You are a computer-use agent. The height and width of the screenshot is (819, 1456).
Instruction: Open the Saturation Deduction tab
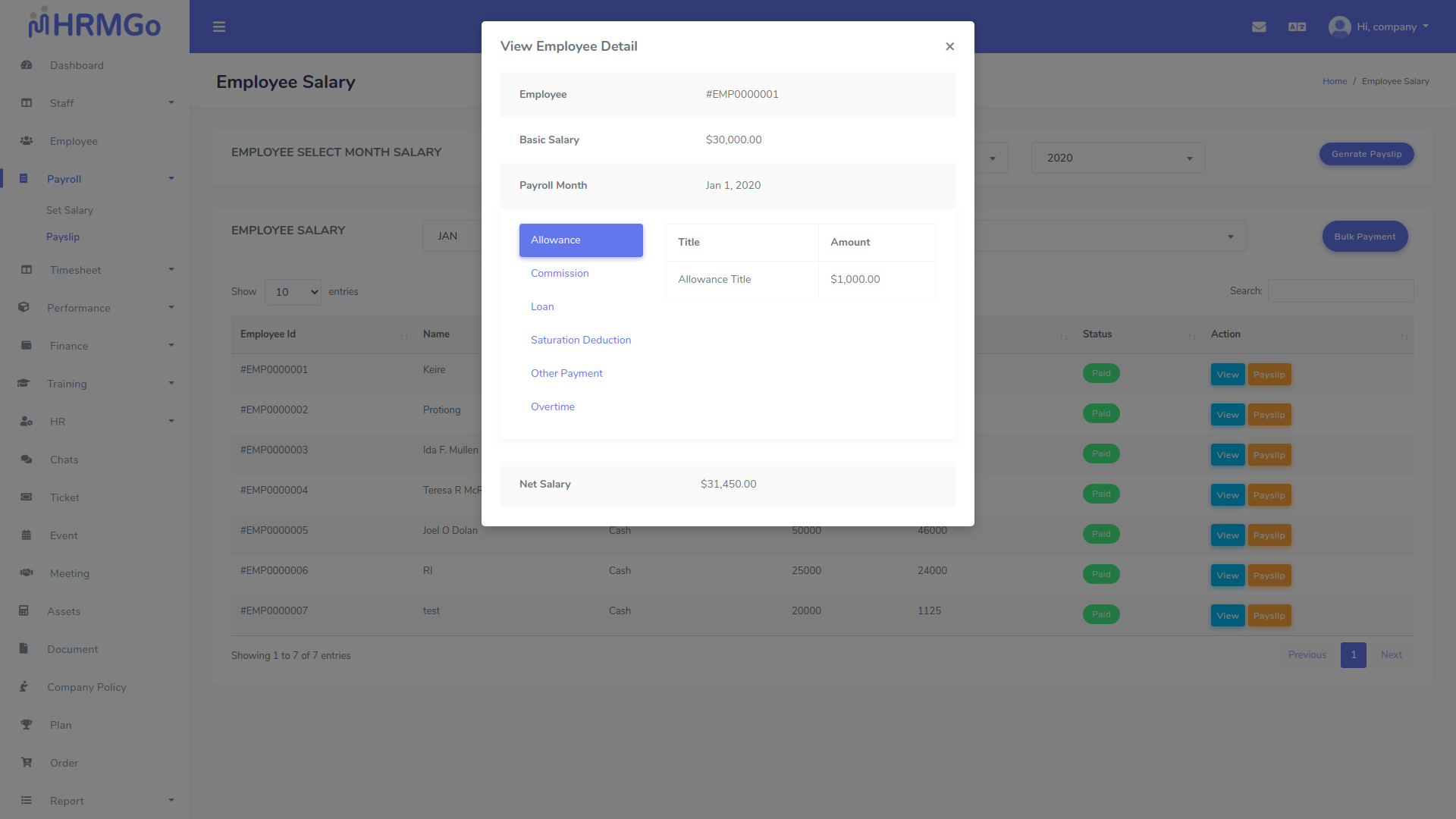pyautogui.click(x=581, y=340)
